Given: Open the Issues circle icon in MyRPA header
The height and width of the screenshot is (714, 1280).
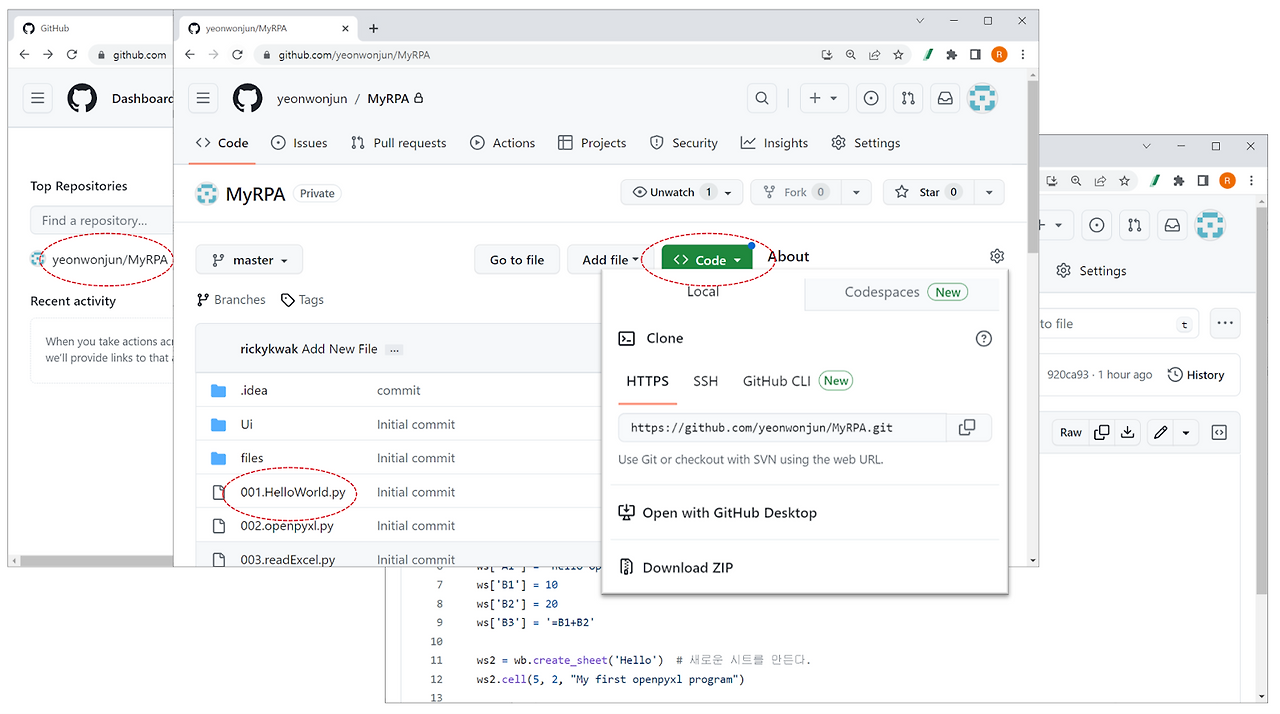Looking at the screenshot, I should click(x=871, y=98).
